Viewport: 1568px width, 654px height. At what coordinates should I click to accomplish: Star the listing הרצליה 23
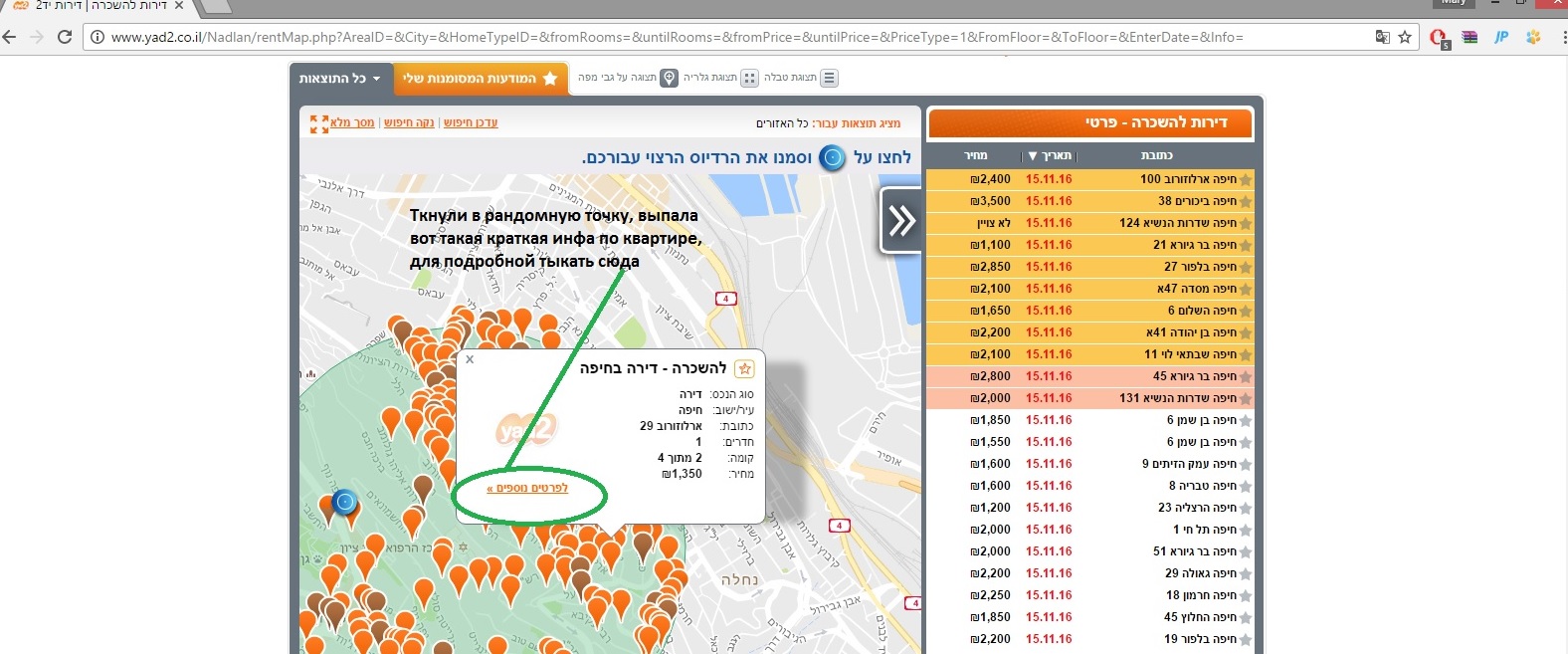pos(1245,508)
